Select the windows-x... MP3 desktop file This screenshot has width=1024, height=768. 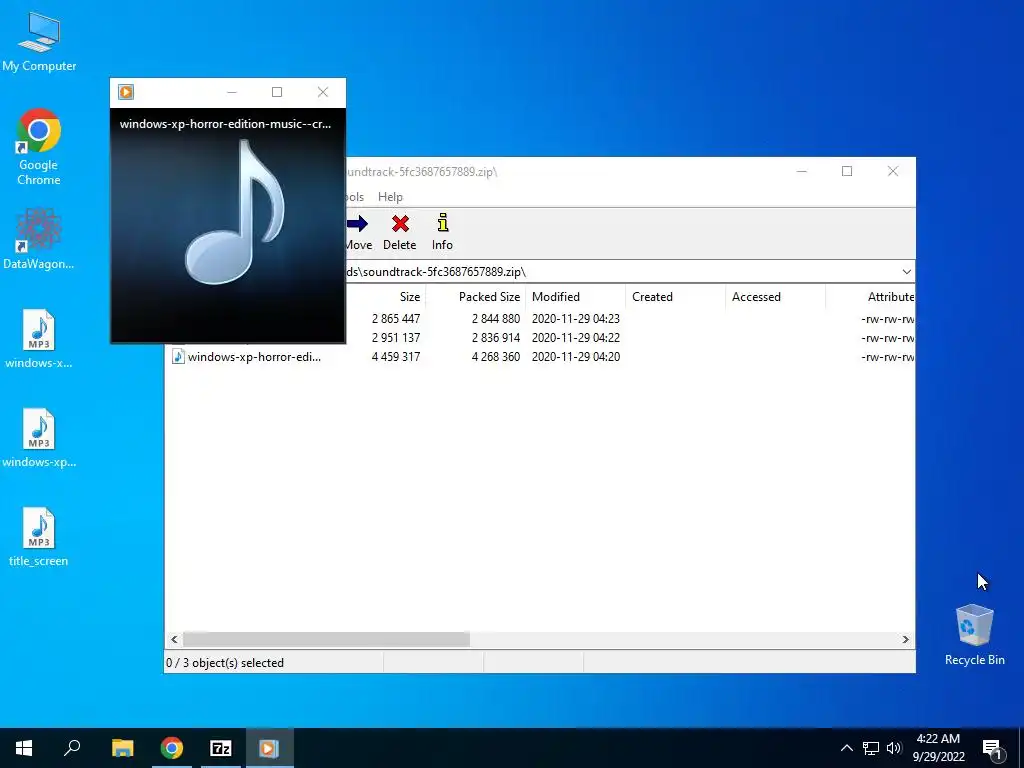point(39,338)
